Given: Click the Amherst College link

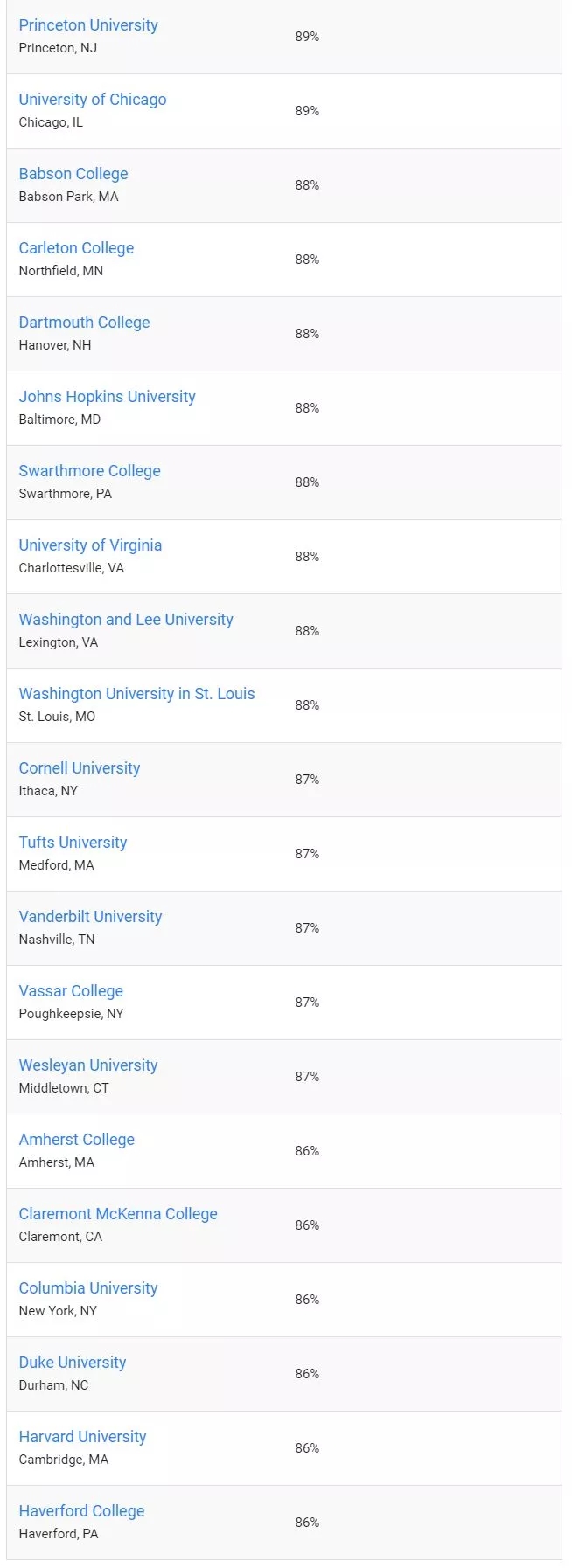Looking at the screenshot, I should tap(76, 1140).
